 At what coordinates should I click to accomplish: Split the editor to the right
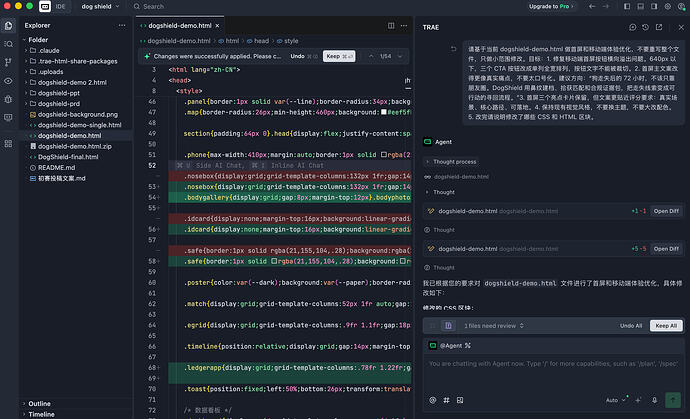391,26
